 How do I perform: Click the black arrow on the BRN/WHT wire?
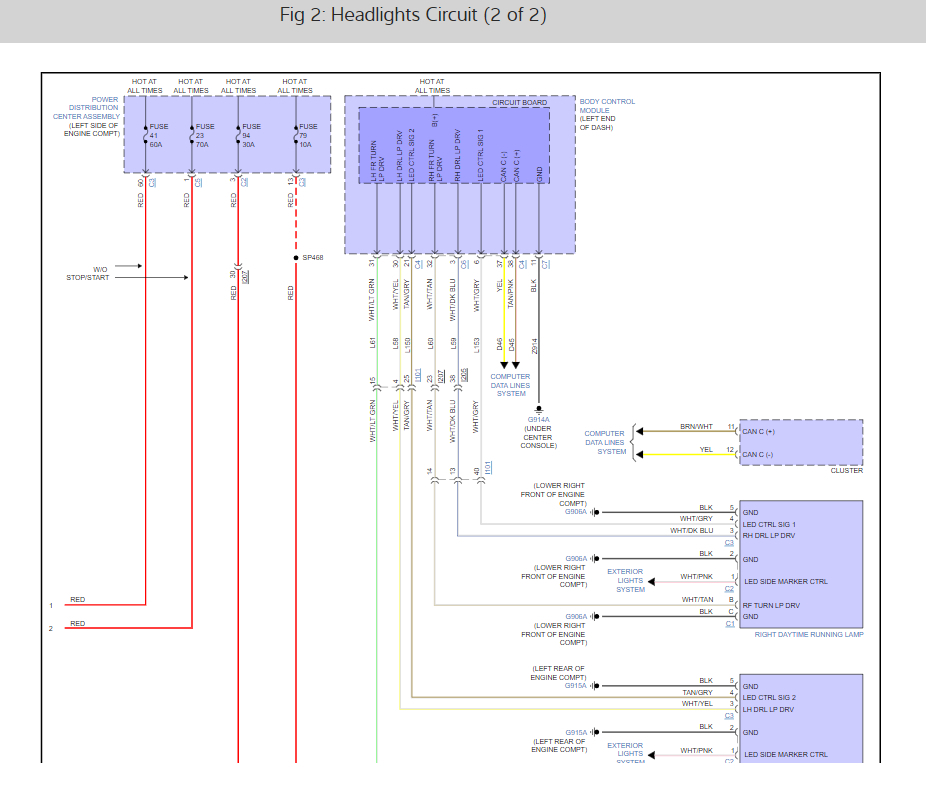point(641,432)
